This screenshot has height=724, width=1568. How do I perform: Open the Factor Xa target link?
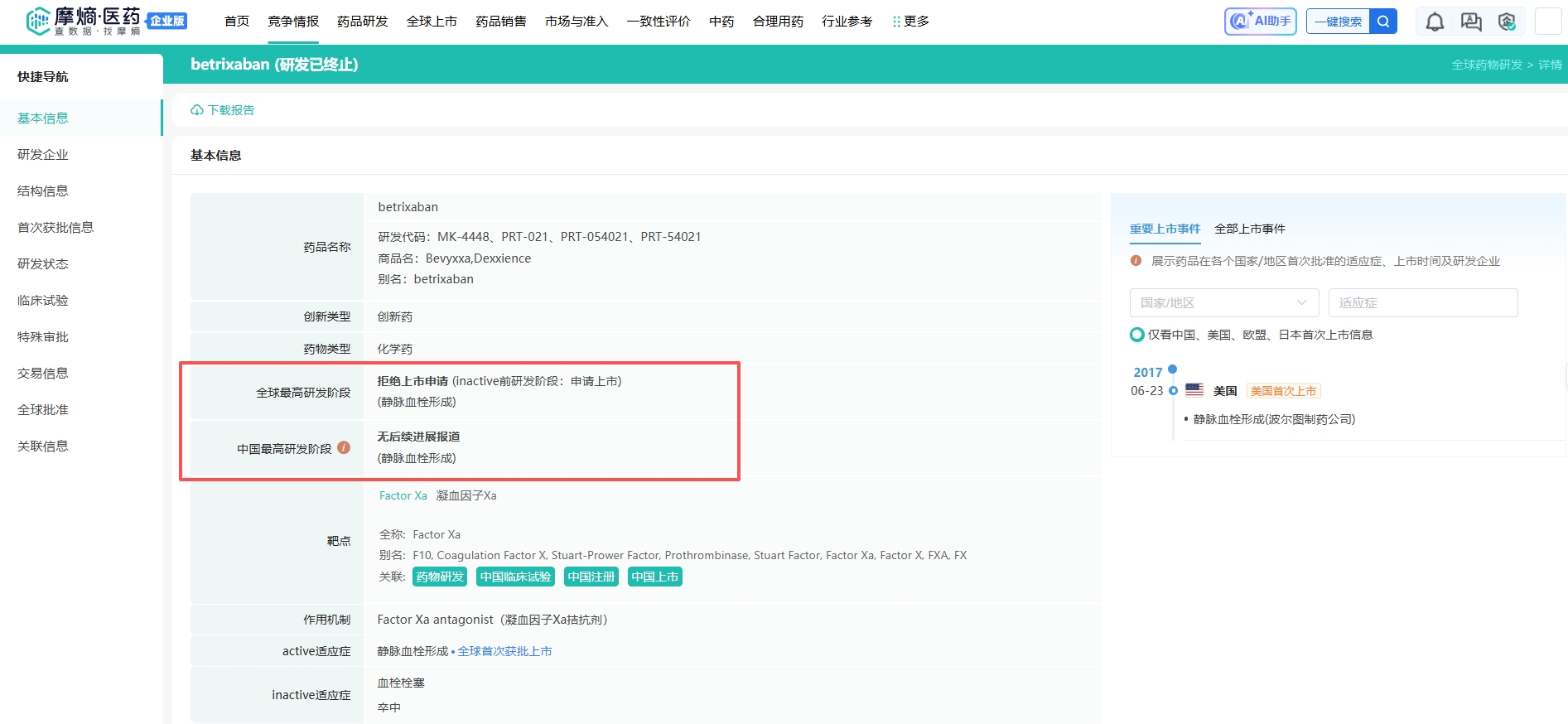click(403, 495)
